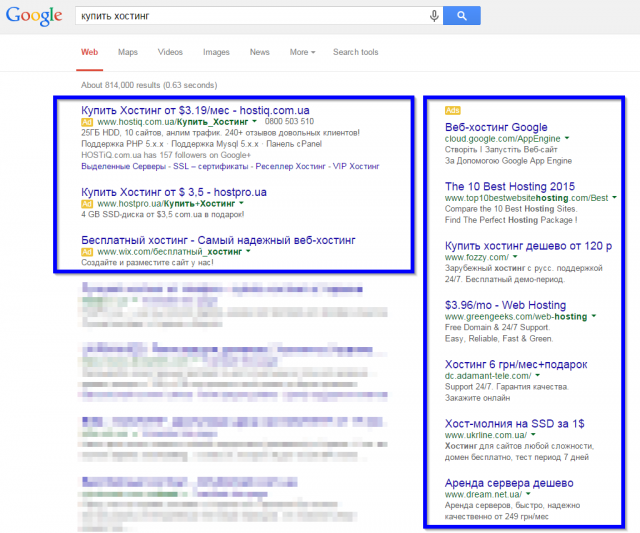Open 'Купить хостинг дешево от 120 р' ad
The image size is (640, 533).
click(529, 246)
